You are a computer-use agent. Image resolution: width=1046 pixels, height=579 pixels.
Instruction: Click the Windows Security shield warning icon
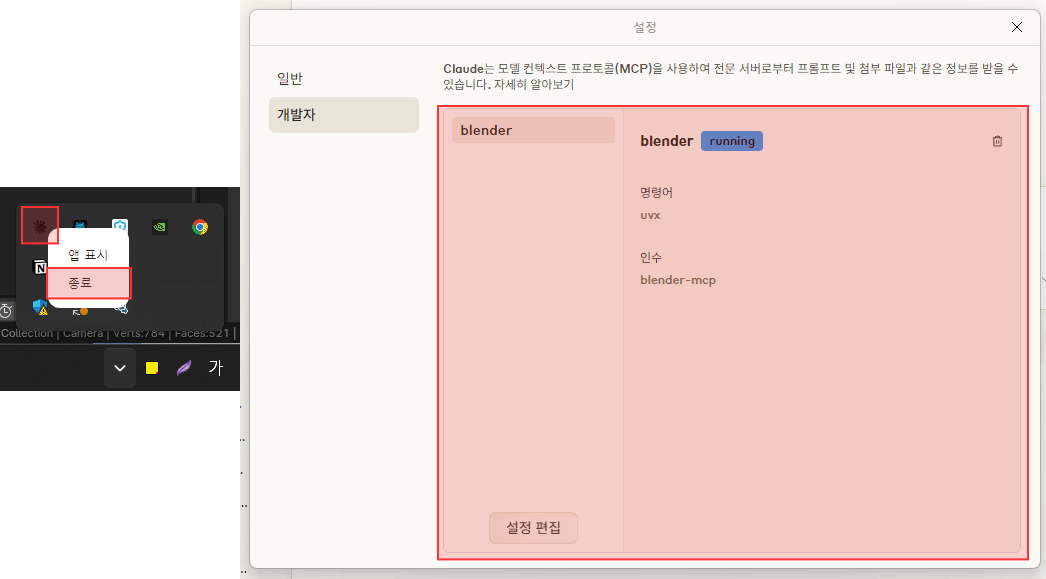40,308
